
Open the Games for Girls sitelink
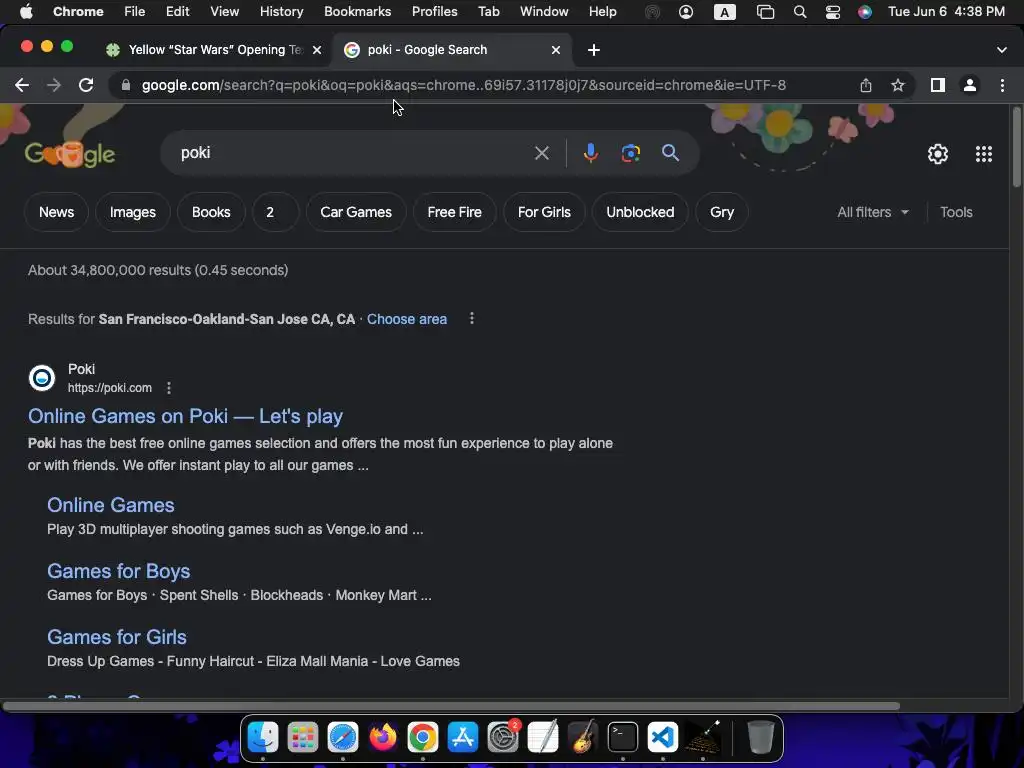(x=117, y=637)
